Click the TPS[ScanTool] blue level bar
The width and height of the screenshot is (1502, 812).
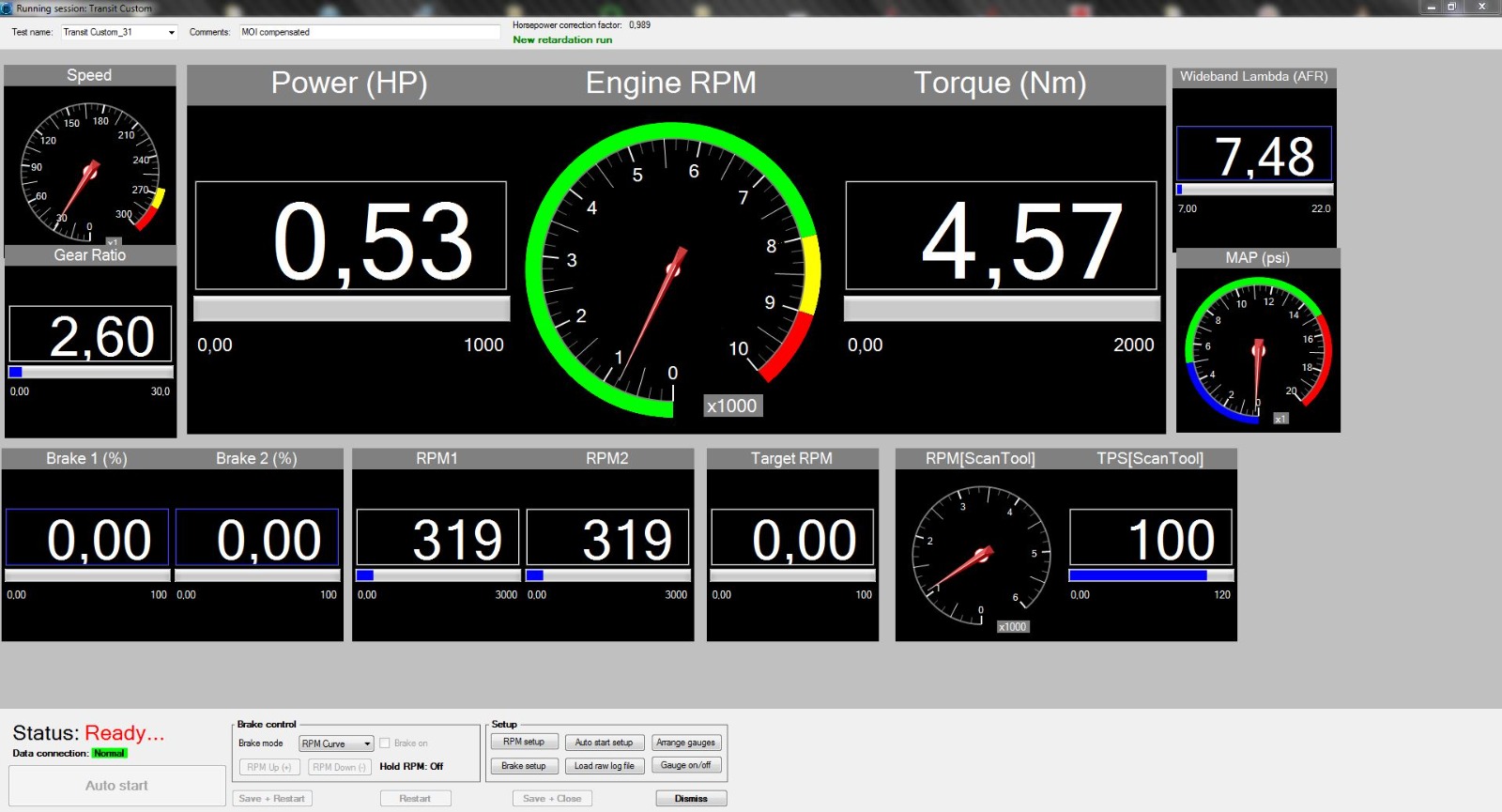point(1151,575)
